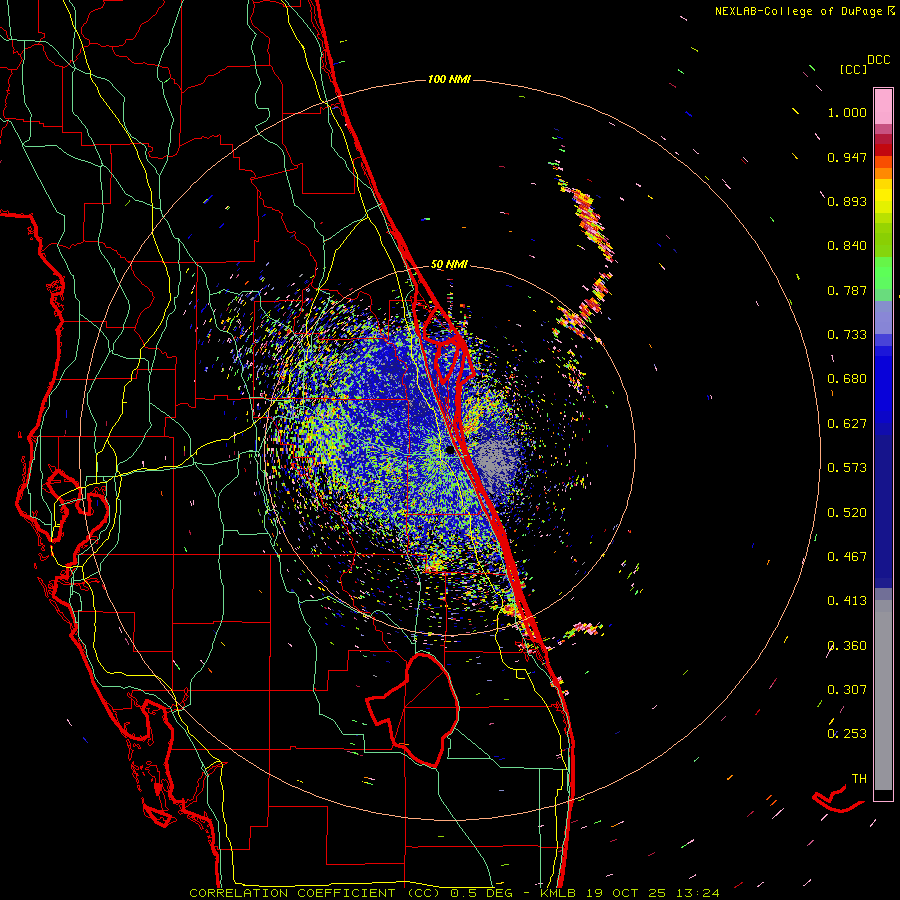Viewport: 900px width, 900px height.
Task: Click the black radar site dot at the ring center
Action: point(449,450)
